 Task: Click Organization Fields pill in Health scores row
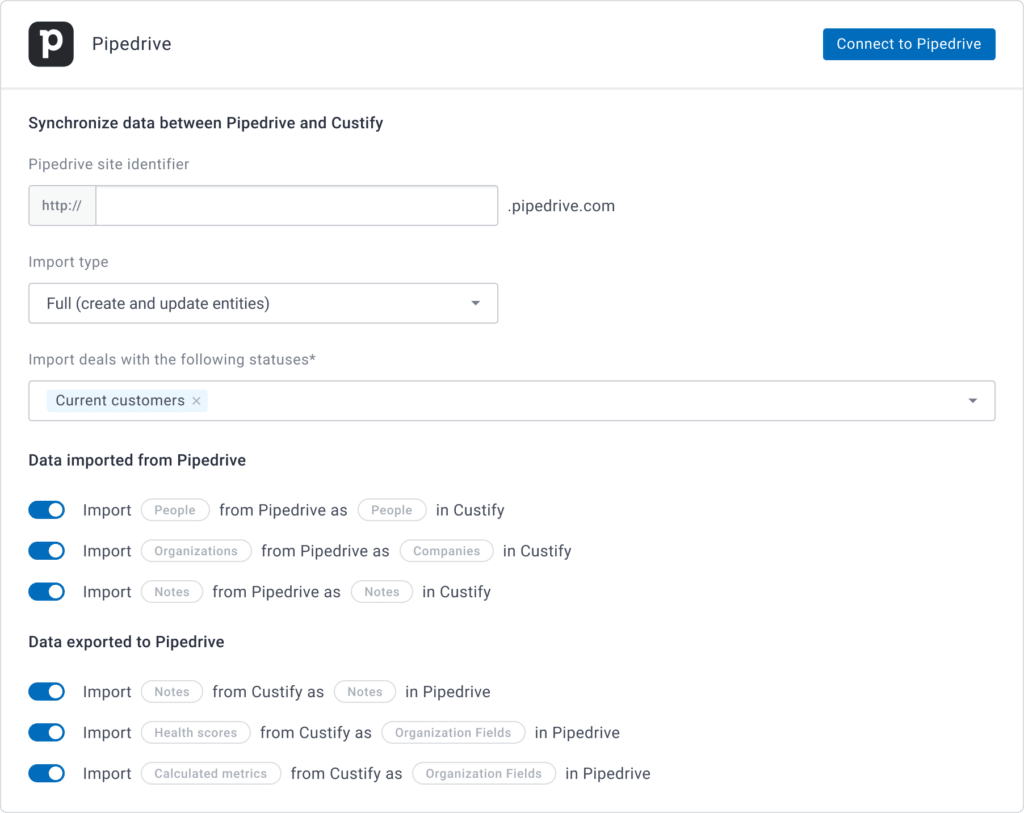[x=453, y=733]
